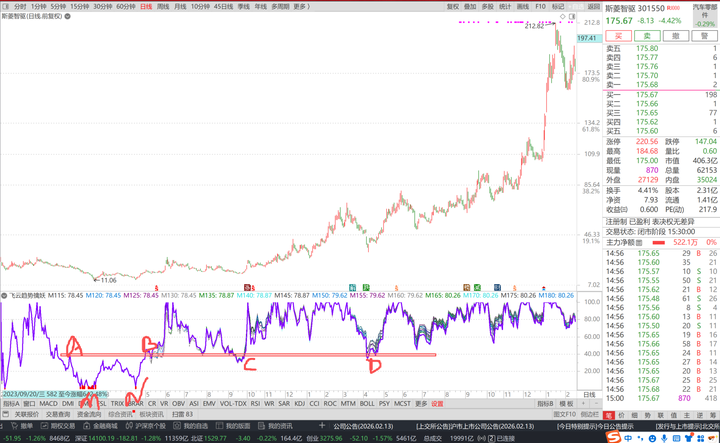Viewport: 720px width, 443px height.
Task: Switch to the 资金流向 tab
Action: tap(89, 414)
